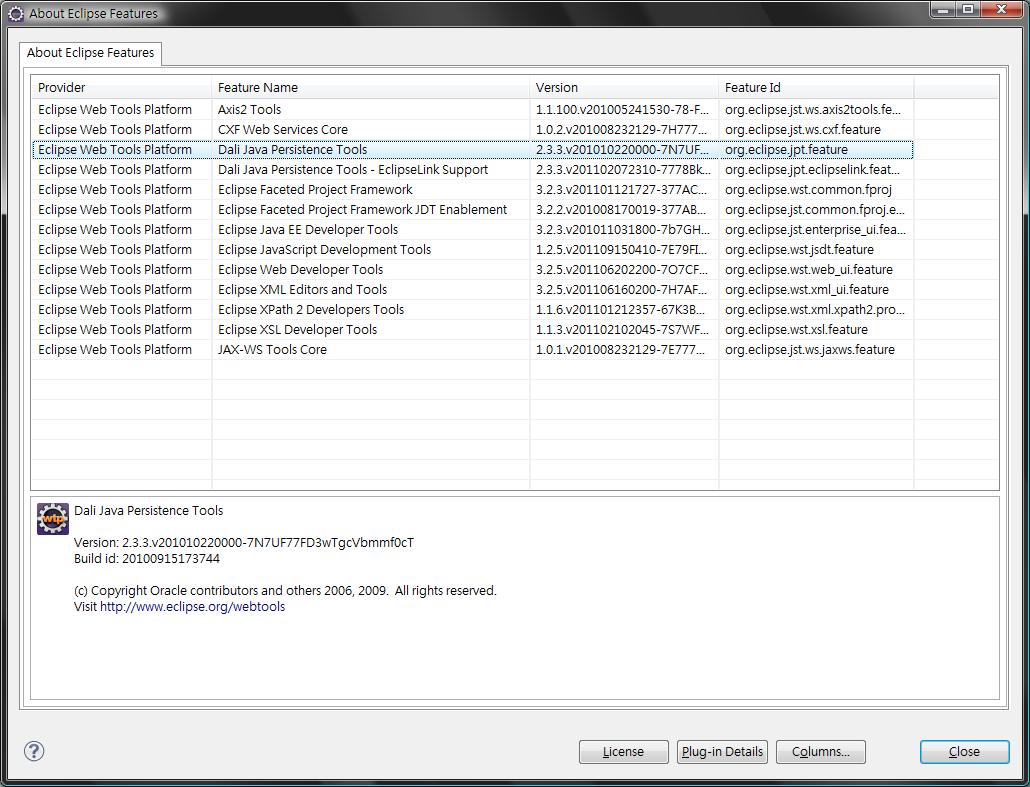
Task: Click the Build id text in details pane
Action: click(146, 559)
